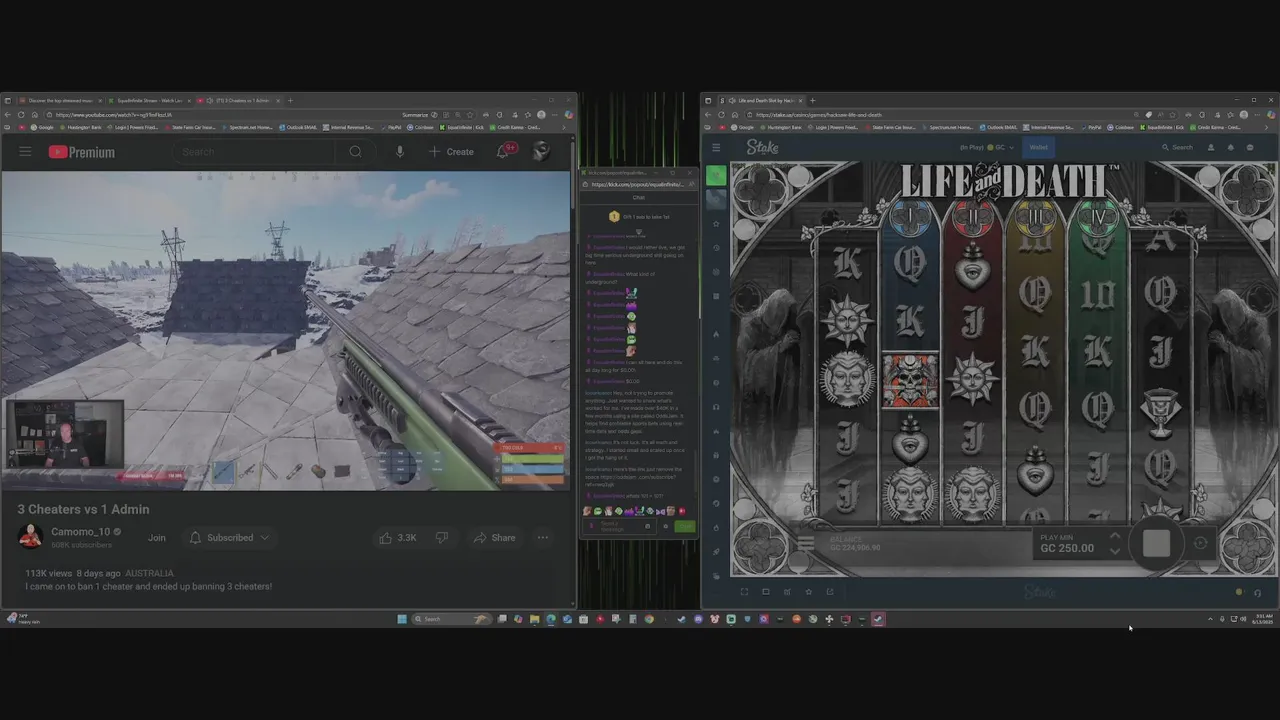Screen dimensions: 1280x720
Task: Open the slot game hamburger menu
Action: coord(806,544)
